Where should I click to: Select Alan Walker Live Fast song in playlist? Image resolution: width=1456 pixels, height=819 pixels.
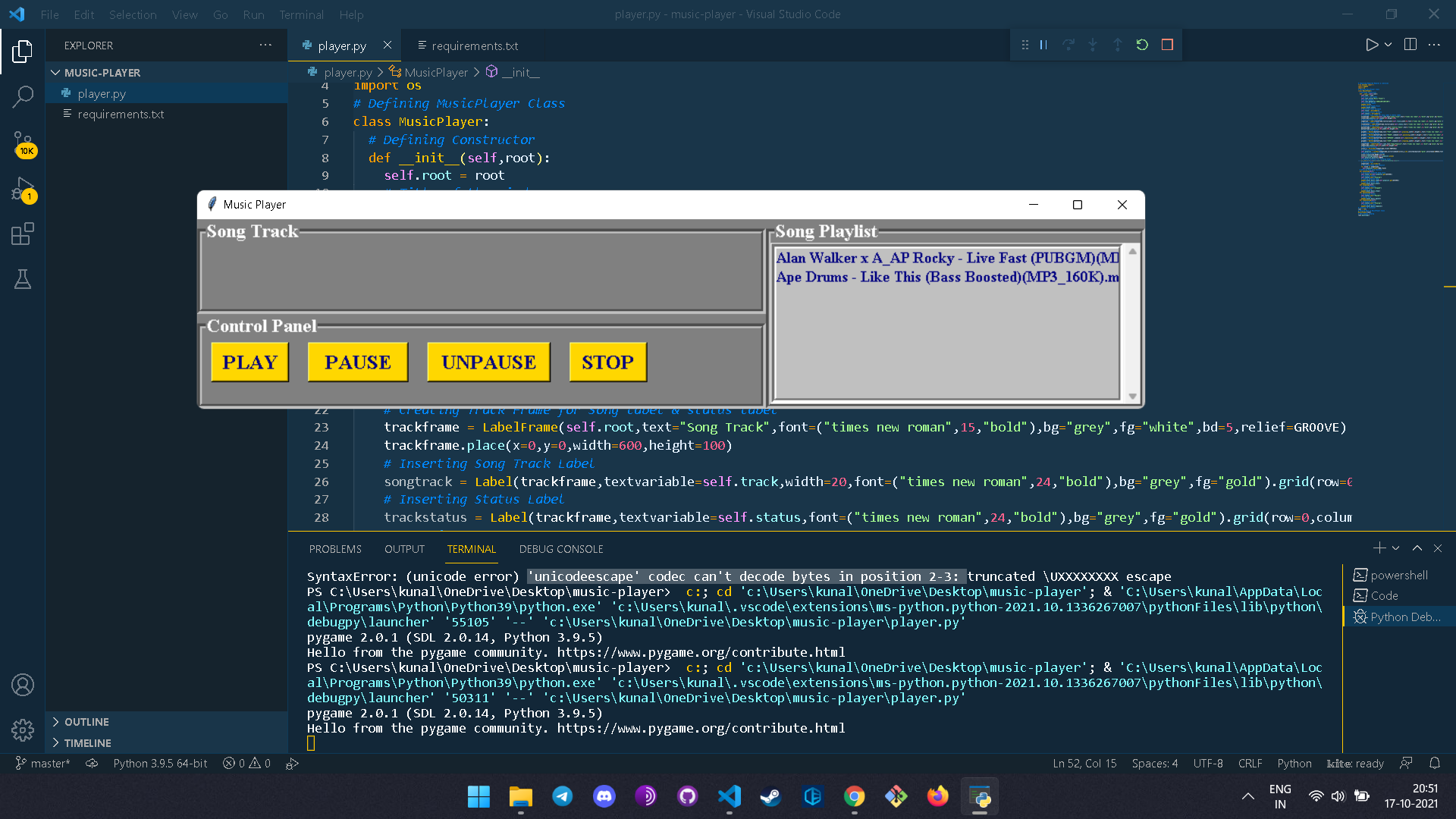[x=947, y=258]
